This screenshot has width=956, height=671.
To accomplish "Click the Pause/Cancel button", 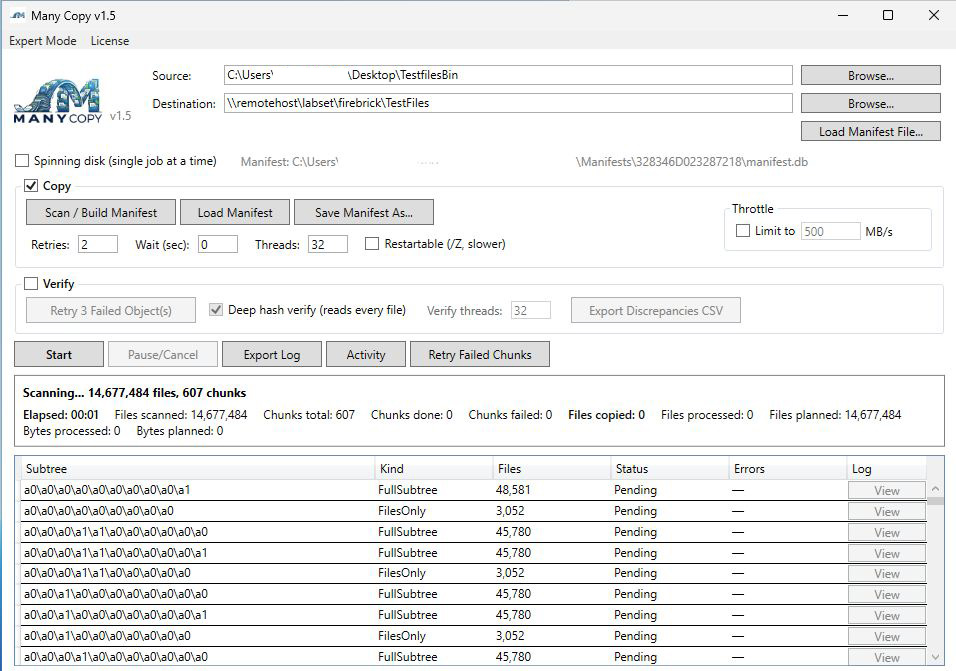I will click(x=163, y=355).
